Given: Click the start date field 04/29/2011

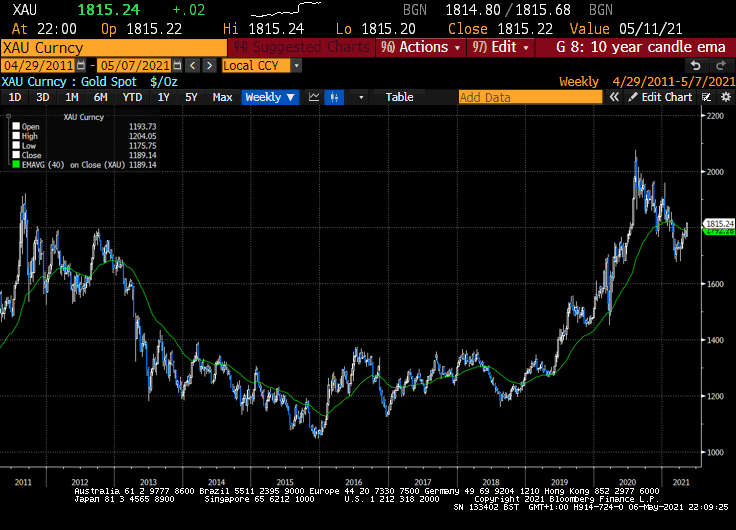Looking at the screenshot, I should pyautogui.click(x=38, y=66).
